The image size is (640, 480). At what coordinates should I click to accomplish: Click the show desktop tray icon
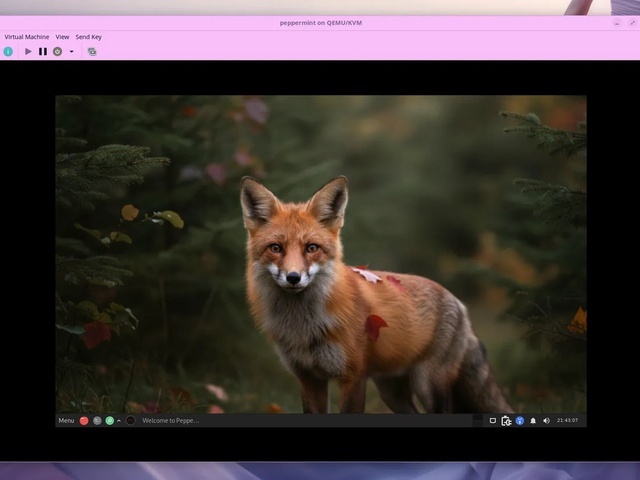[x=493, y=420]
